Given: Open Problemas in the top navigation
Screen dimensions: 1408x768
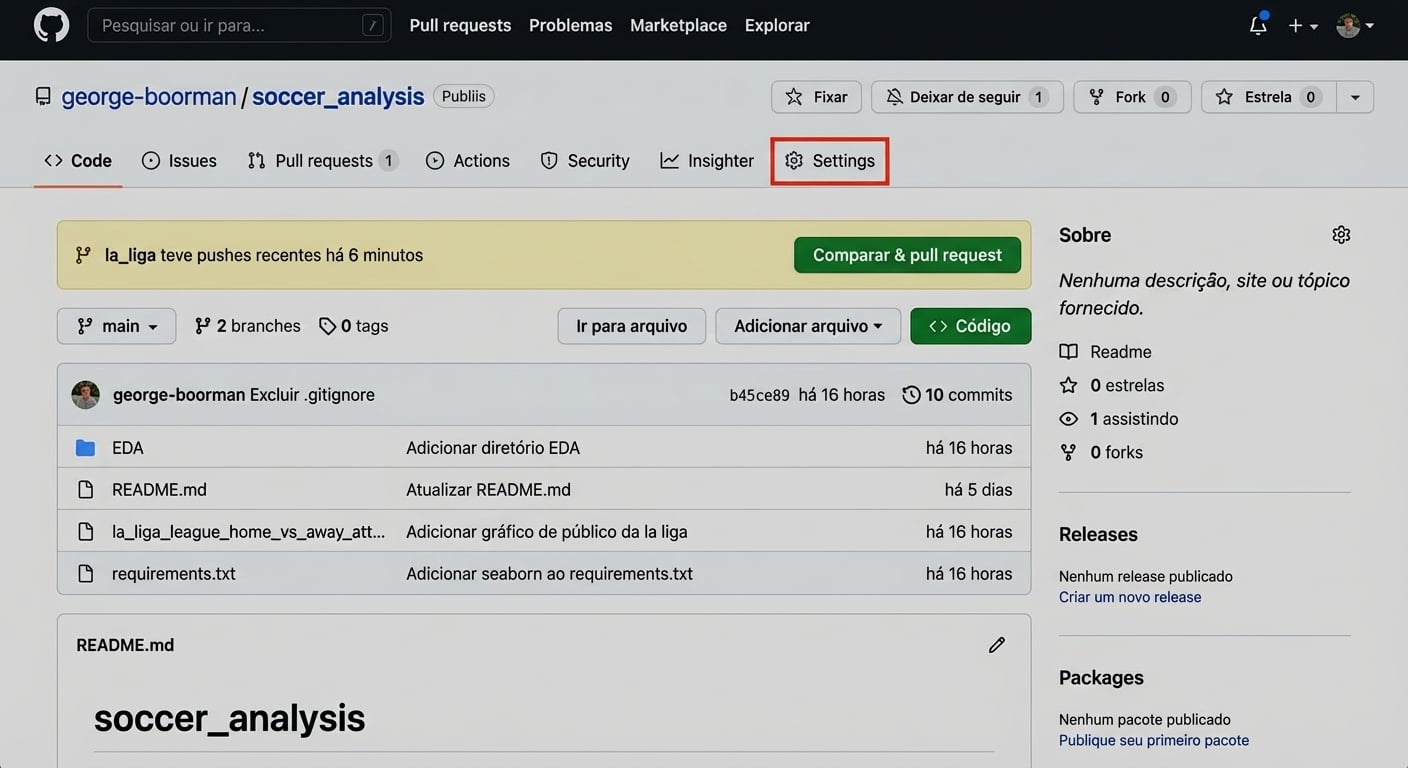Looking at the screenshot, I should 570,25.
